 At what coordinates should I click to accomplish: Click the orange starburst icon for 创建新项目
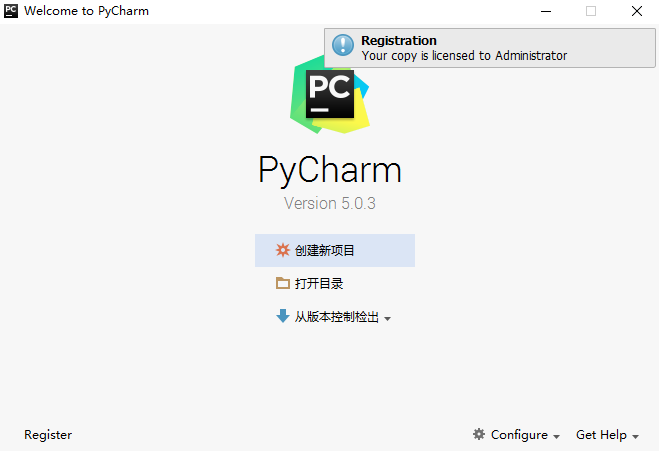[282, 250]
